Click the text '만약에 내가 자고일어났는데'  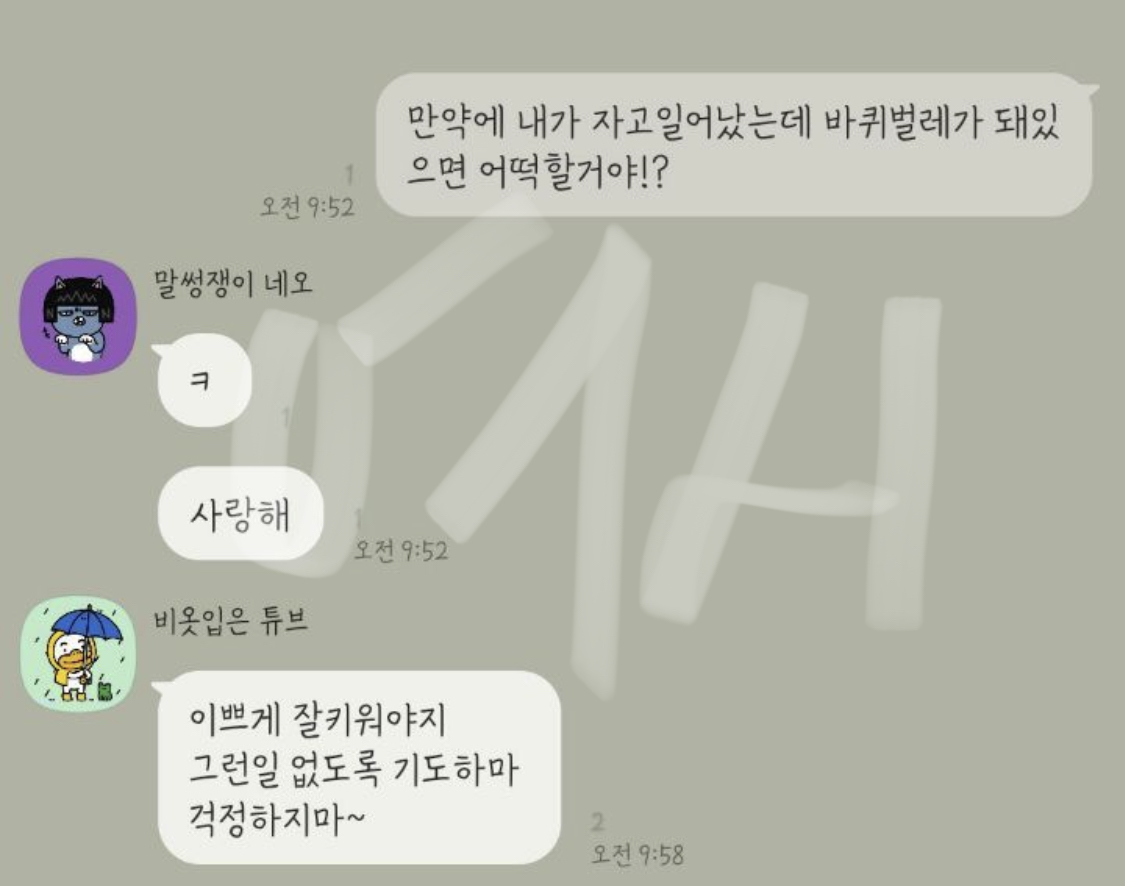coord(610,123)
